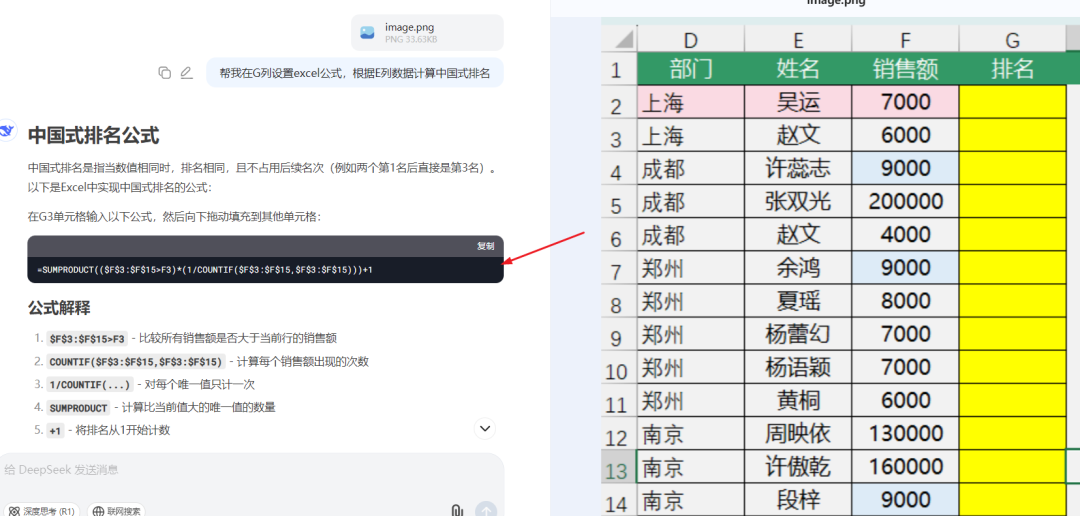Click the cell with name 周映依
This screenshot has height=516, width=1080.
point(798,433)
